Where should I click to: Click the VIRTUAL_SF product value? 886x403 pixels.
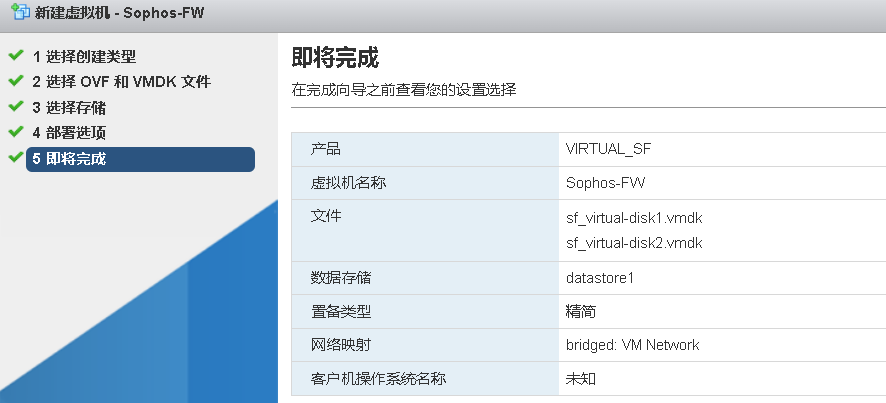[608, 150]
